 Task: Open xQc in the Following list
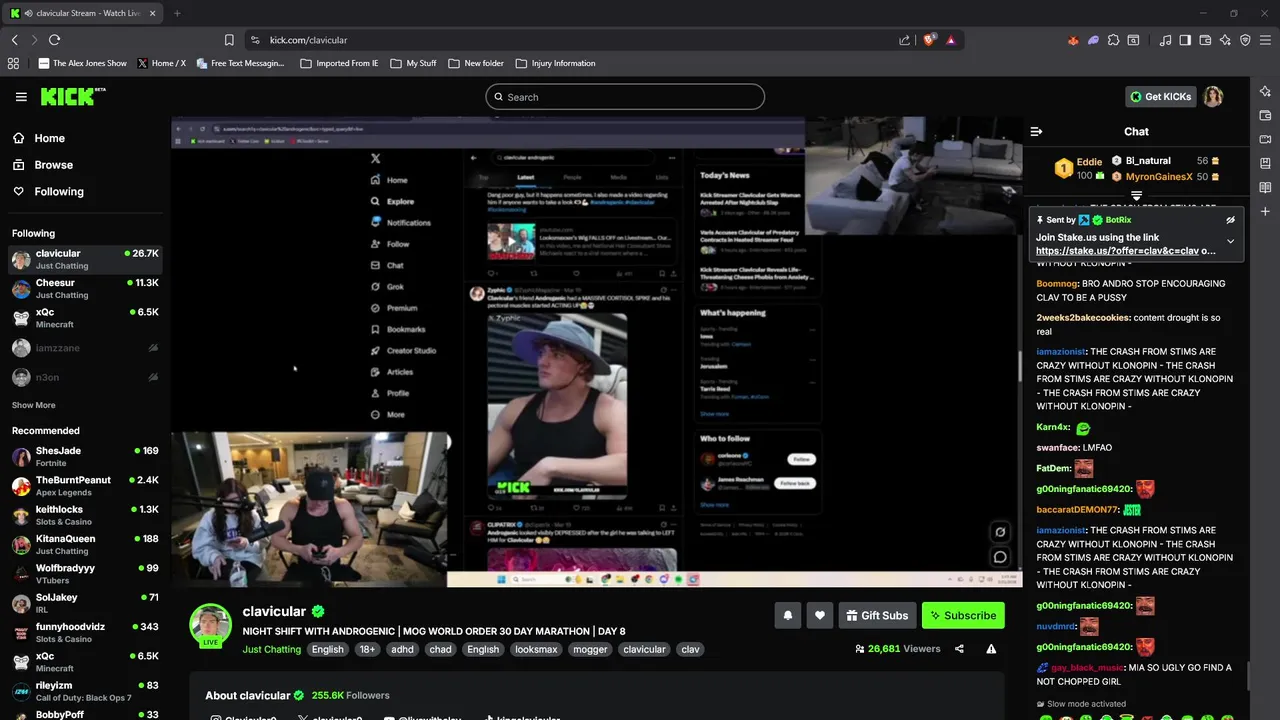(x=85, y=318)
